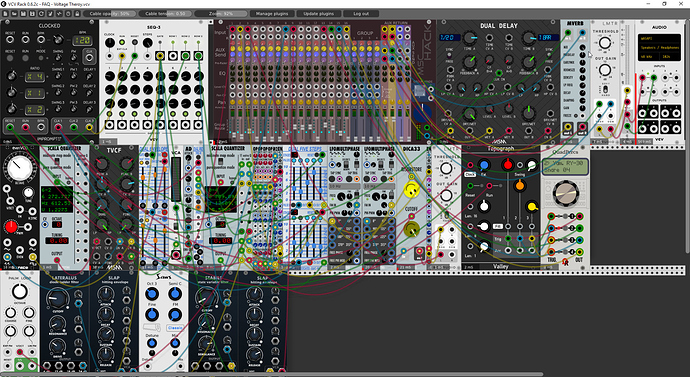Click Audio module input 1 jack
This screenshot has height=377, width=690.
pyautogui.click(x=642, y=78)
